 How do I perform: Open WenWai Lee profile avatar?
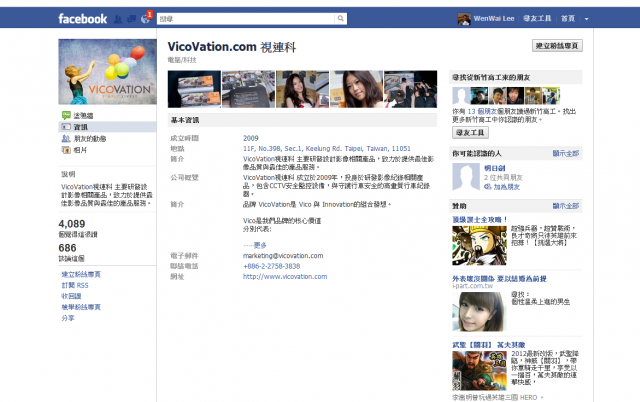pyautogui.click(x=464, y=19)
